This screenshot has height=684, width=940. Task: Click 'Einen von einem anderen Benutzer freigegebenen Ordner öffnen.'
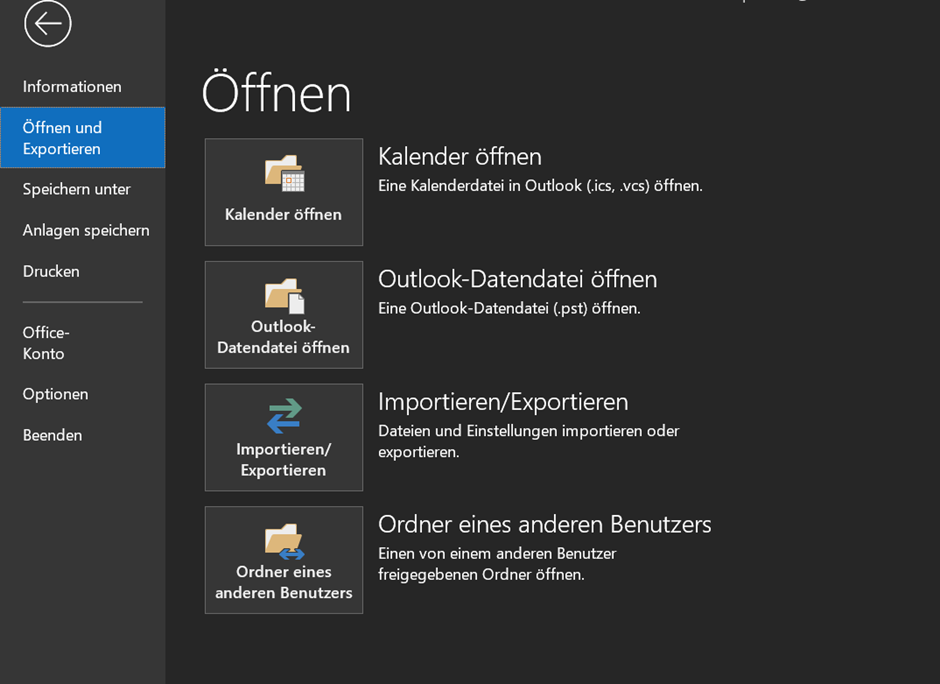click(497, 564)
